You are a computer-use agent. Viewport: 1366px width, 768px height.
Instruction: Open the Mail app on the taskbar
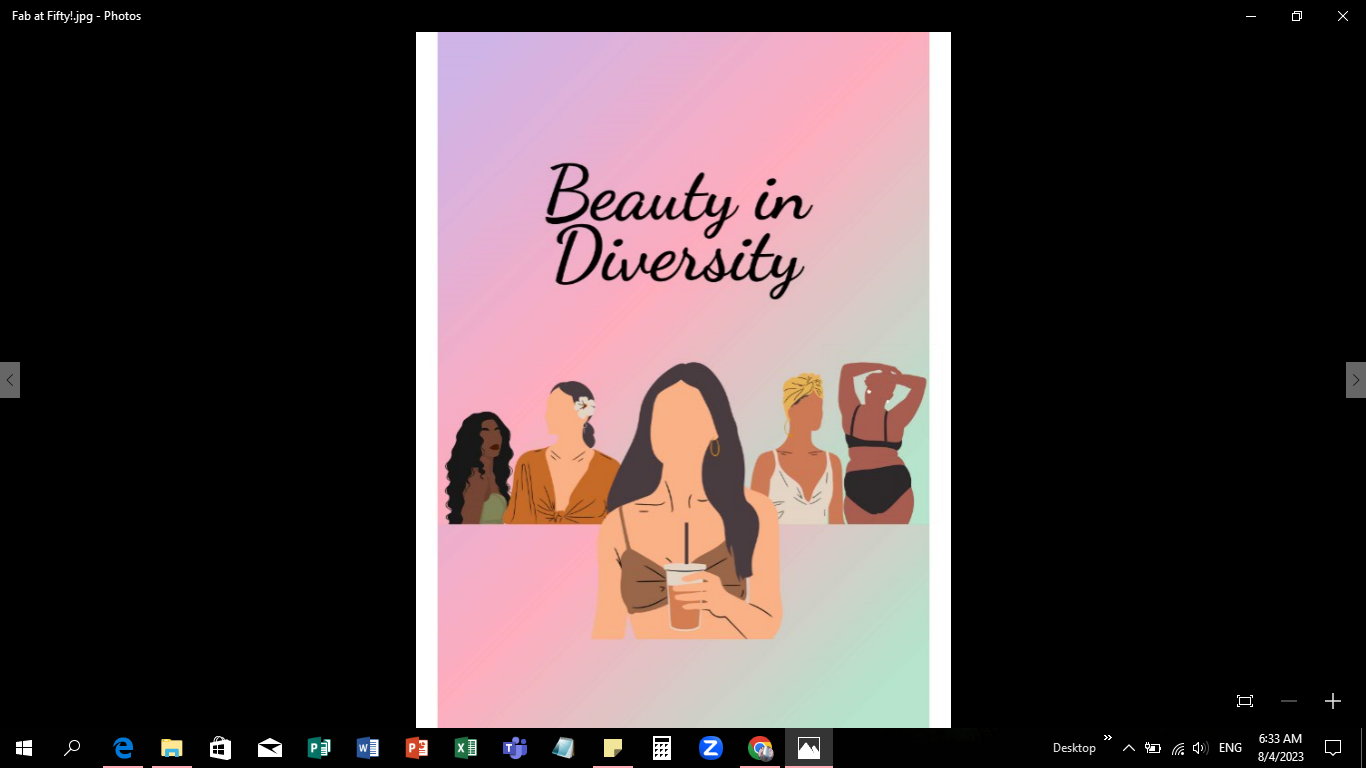point(270,747)
